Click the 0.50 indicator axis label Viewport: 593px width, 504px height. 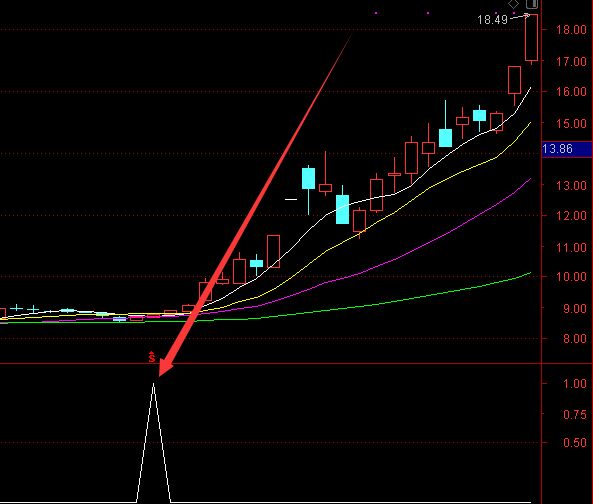pyautogui.click(x=574, y=442)
